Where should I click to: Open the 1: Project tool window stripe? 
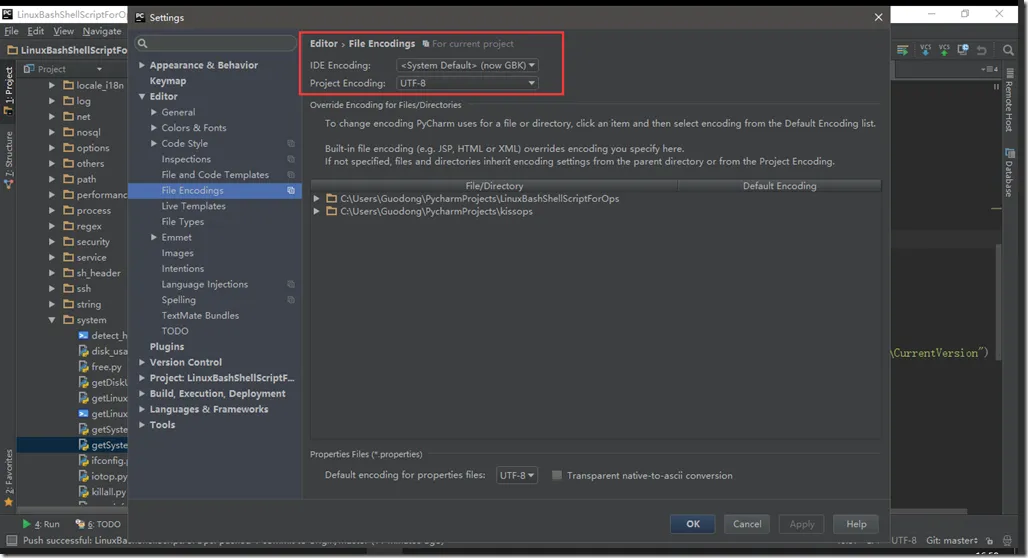point(9,90)
